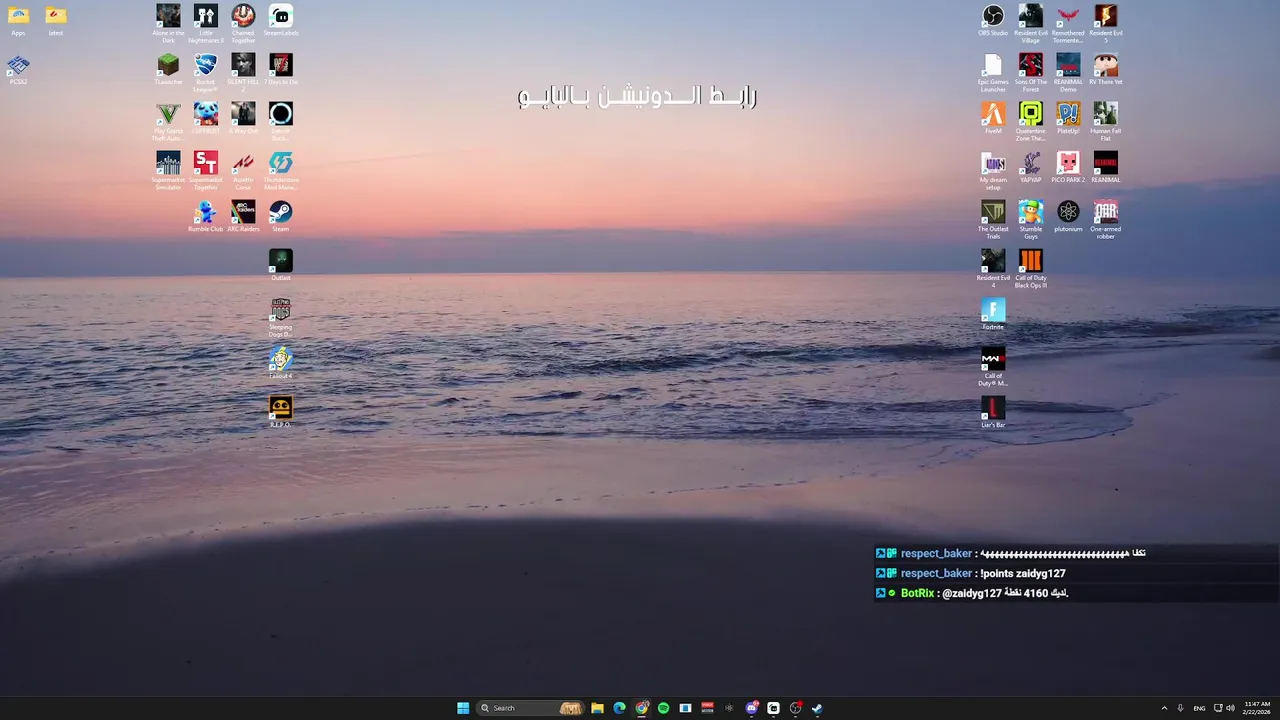Image resolution: width=1280 pixels, height=720 pixels.
Task: Open the Windows Start menu
Action: 463,708
